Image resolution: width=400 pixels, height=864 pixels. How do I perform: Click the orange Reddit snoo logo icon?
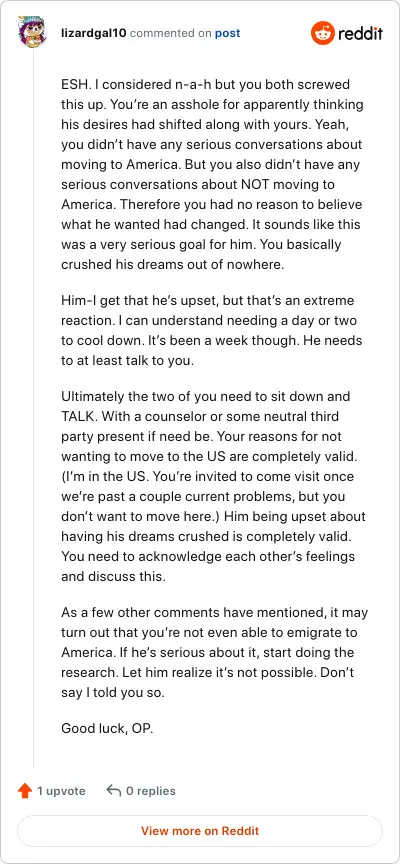coord(322,34)
